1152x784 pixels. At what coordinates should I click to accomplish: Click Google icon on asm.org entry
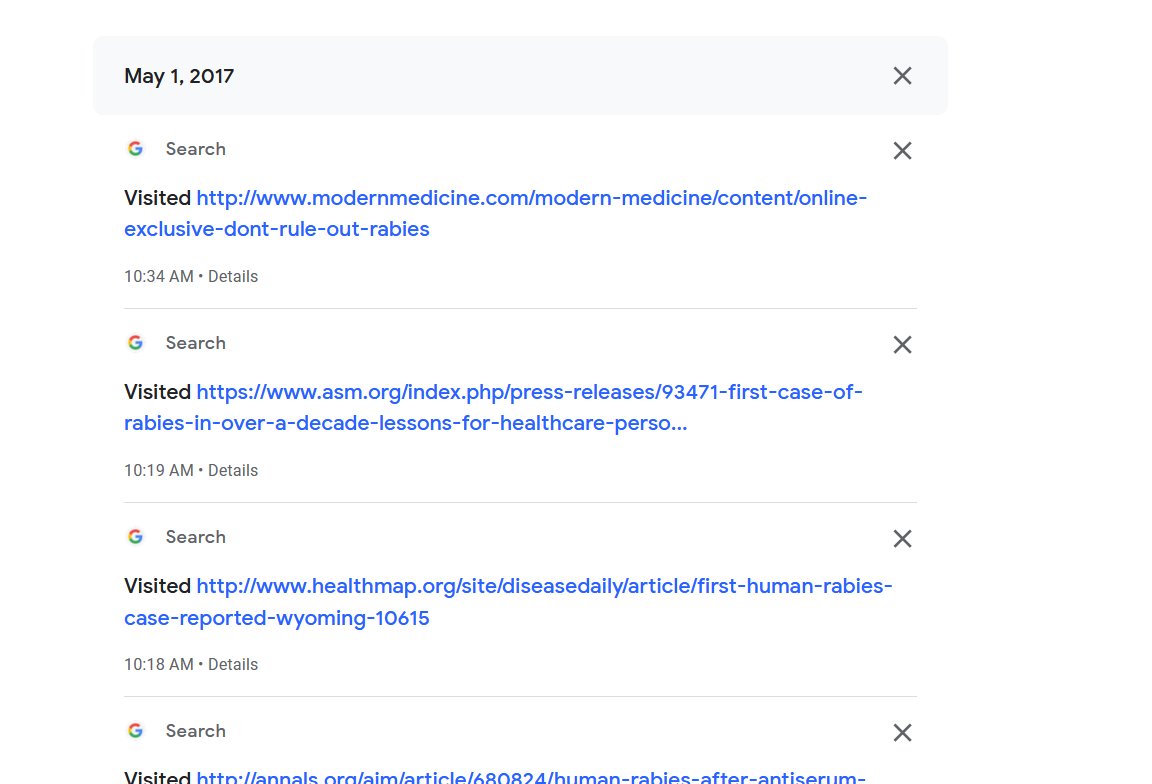coord(135,342)
